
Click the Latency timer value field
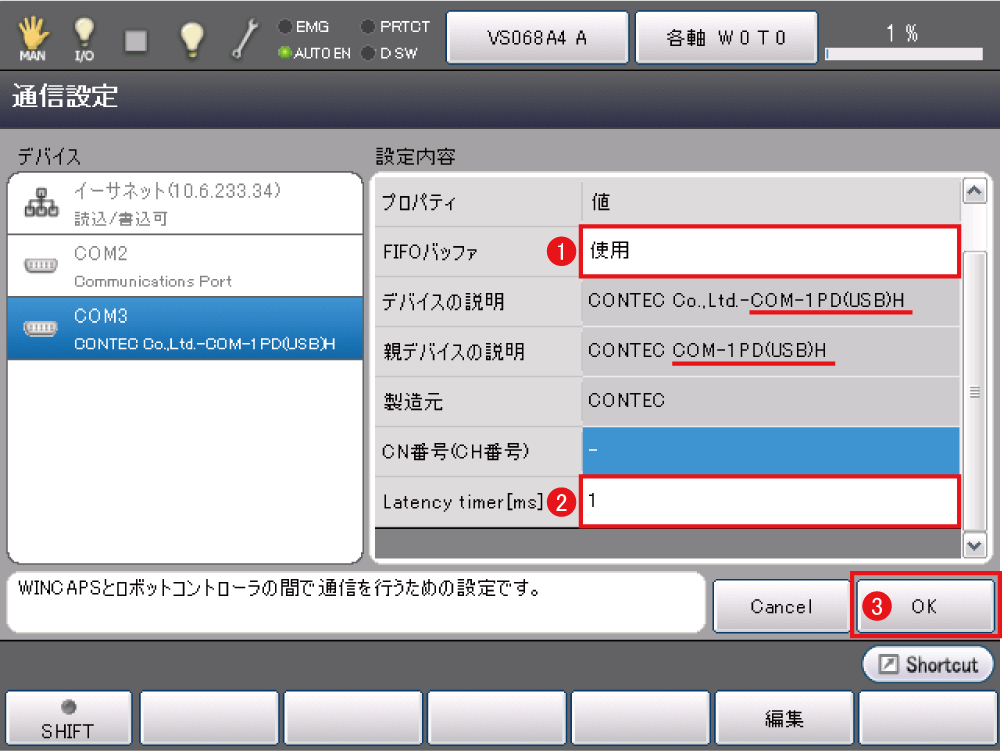[x=770, y=501]
